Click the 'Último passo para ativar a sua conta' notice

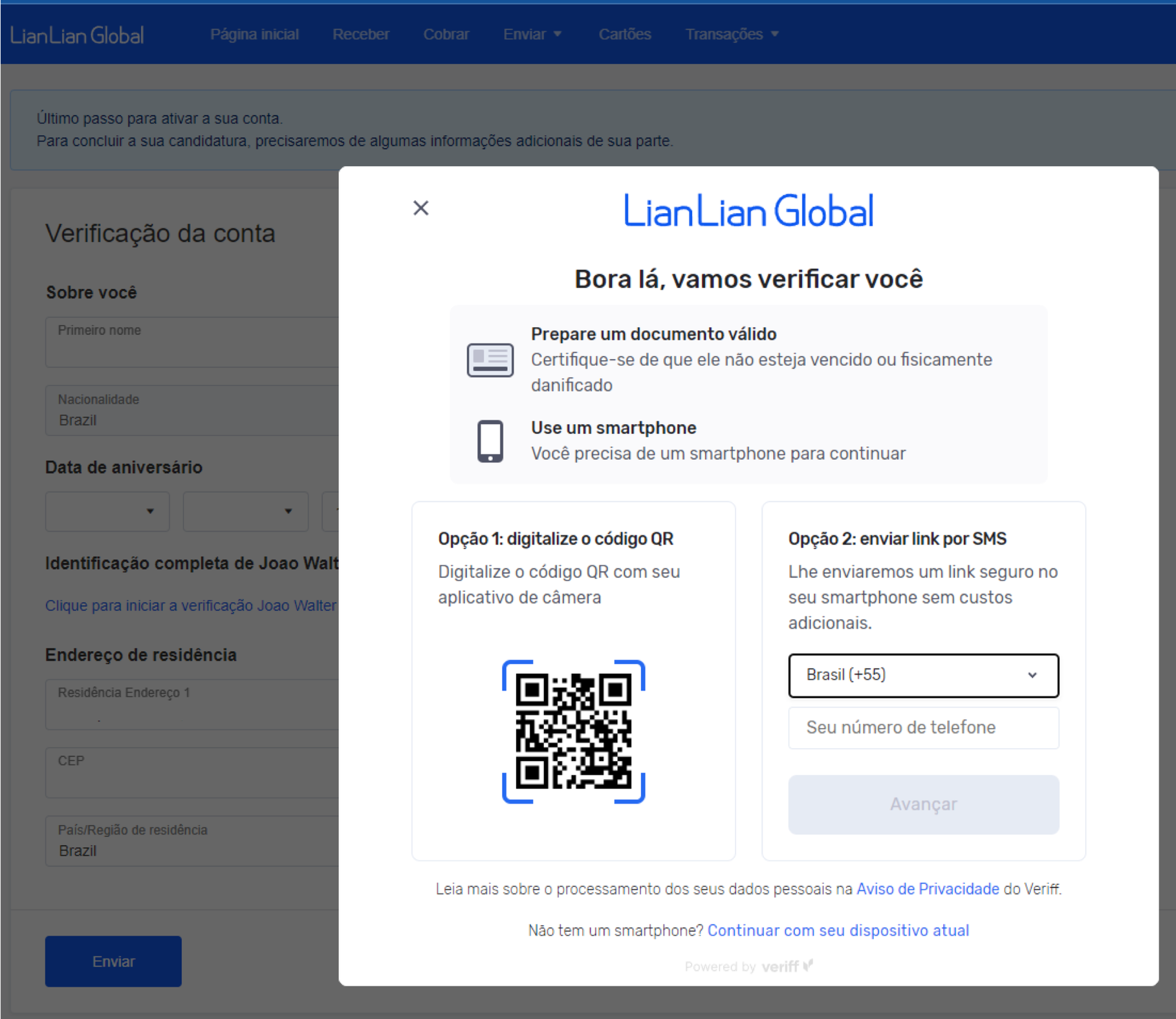pos(159,118)
